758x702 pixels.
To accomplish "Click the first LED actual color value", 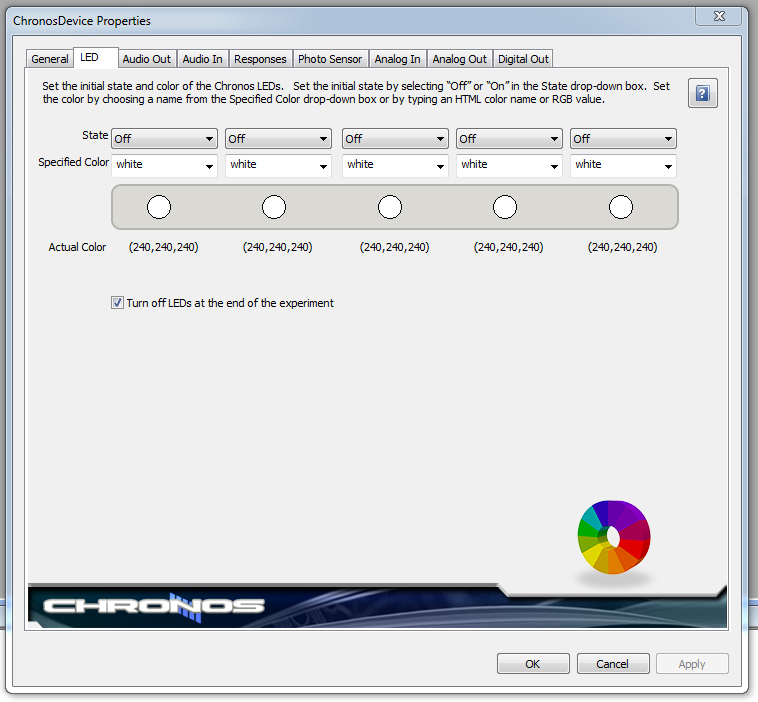I will coord(163,247).
